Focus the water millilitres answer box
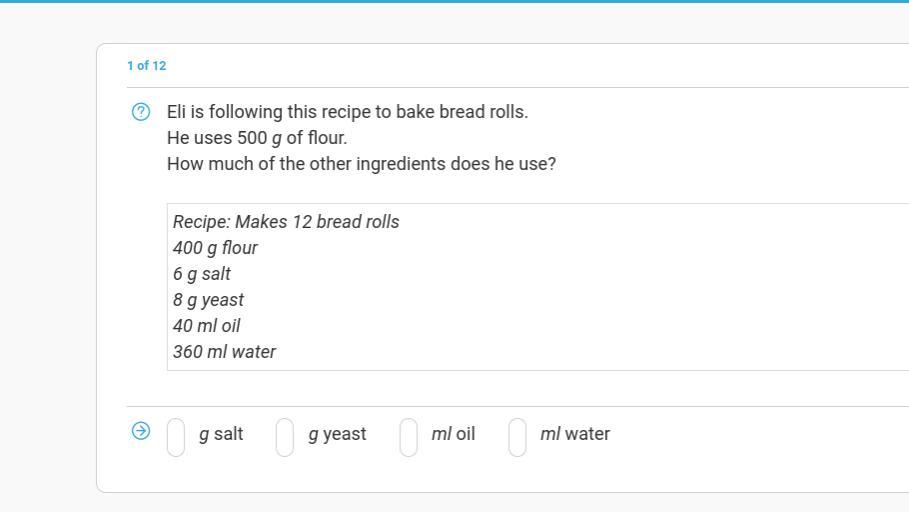Viewport: 909px width, 512px height. pos(517,436)
